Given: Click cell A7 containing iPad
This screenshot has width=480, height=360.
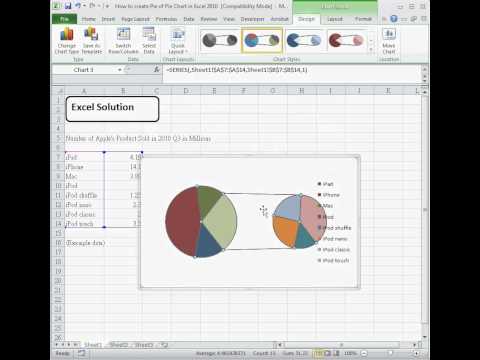Looking at the screenshot, I should pos(84,157).
